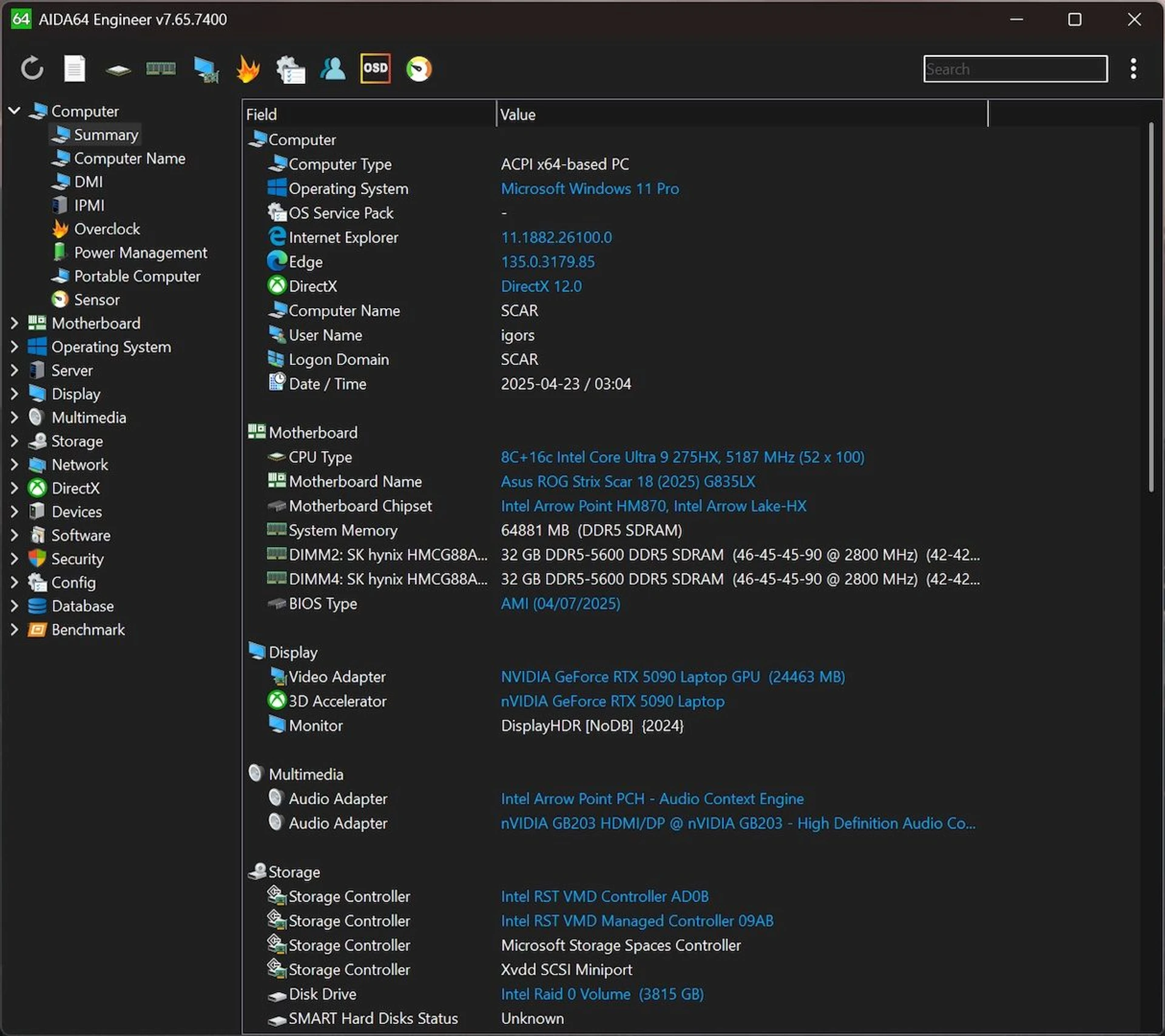
Task: Launch the system stability test flame icon
Action: 248,69
